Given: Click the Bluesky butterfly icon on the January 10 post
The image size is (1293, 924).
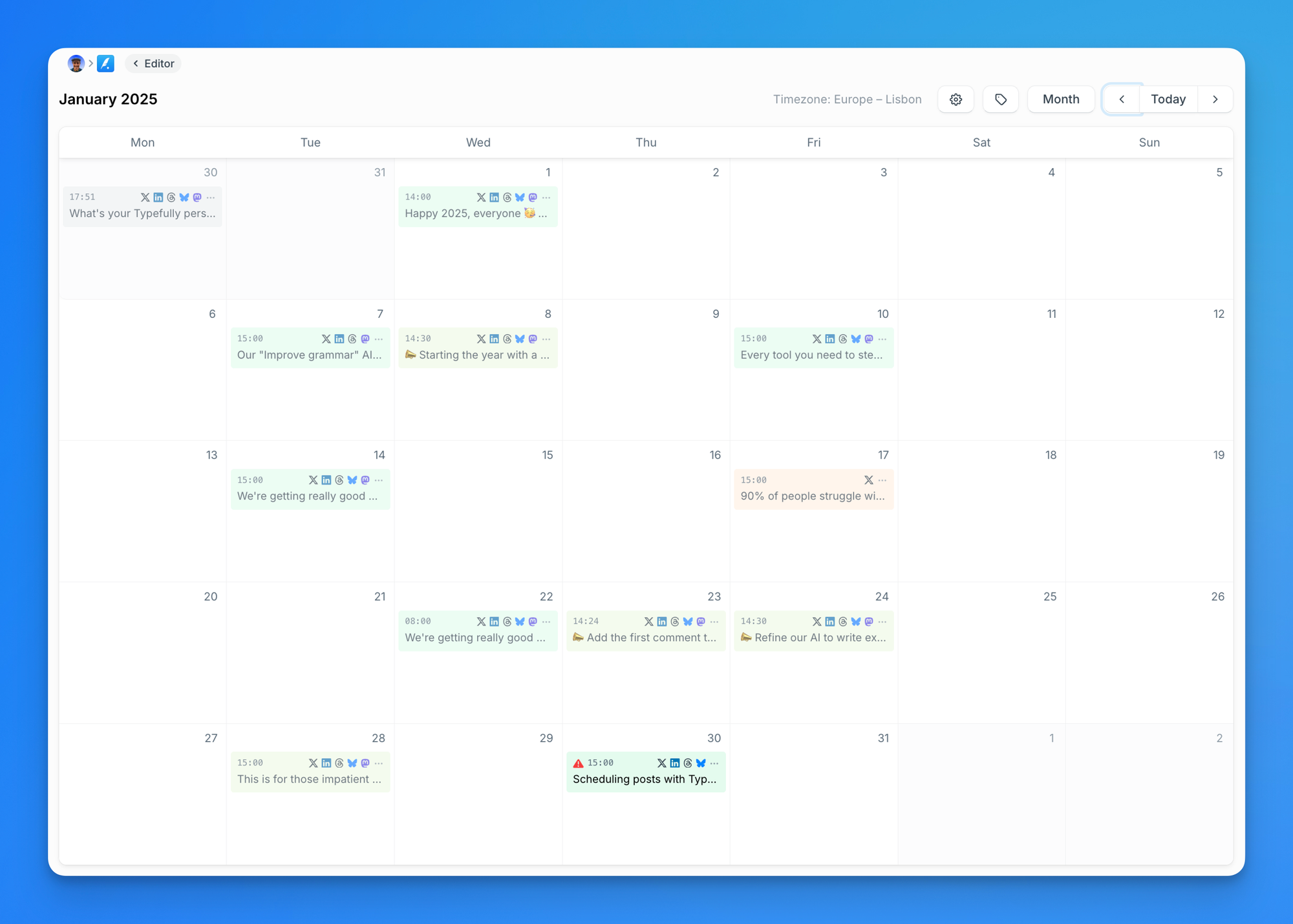Looking at the screenshot, I should (x=855, y=338).
